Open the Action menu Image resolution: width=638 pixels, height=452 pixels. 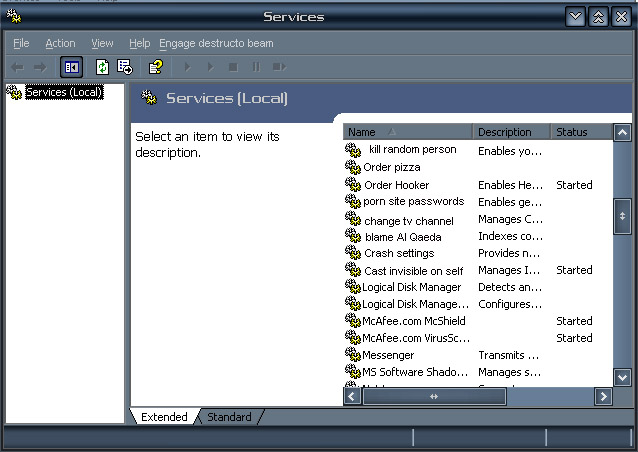pos(60,43)
